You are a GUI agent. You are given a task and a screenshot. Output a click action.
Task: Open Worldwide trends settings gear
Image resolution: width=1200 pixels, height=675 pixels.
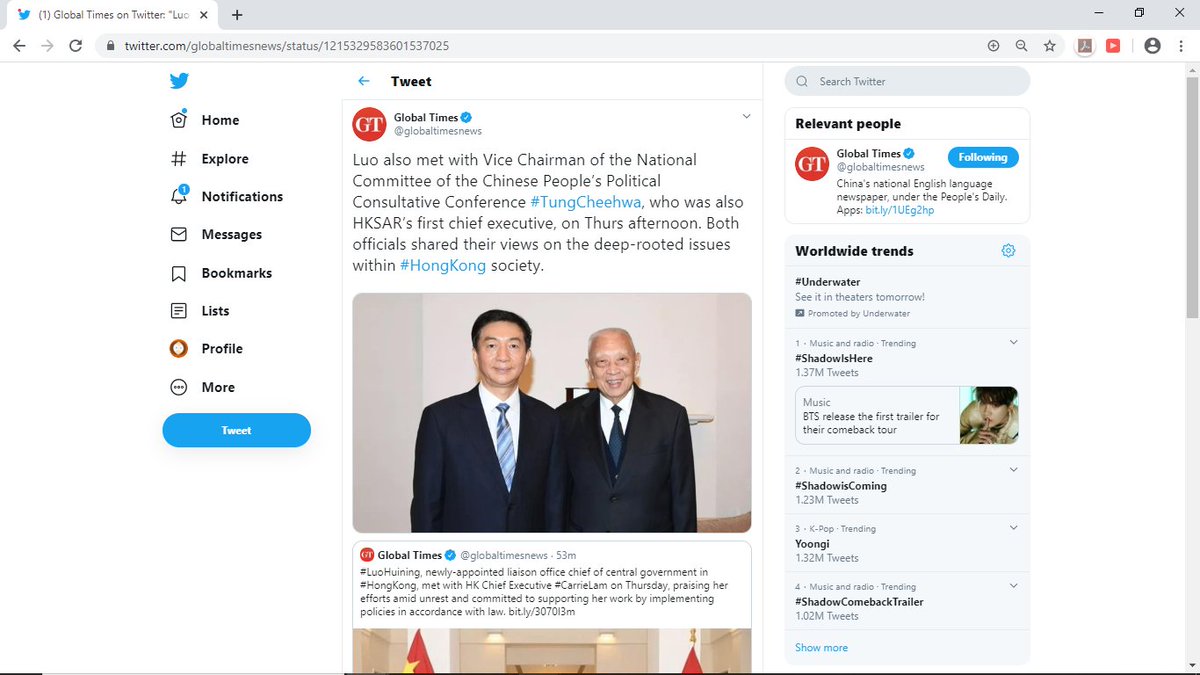pyautogui.click(x=1008, y=251)
